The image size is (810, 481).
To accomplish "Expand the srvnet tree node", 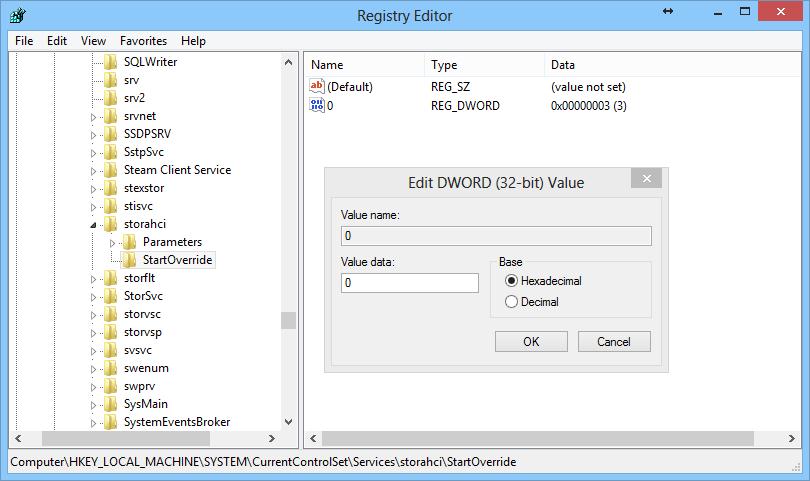I will pos(94,117).
